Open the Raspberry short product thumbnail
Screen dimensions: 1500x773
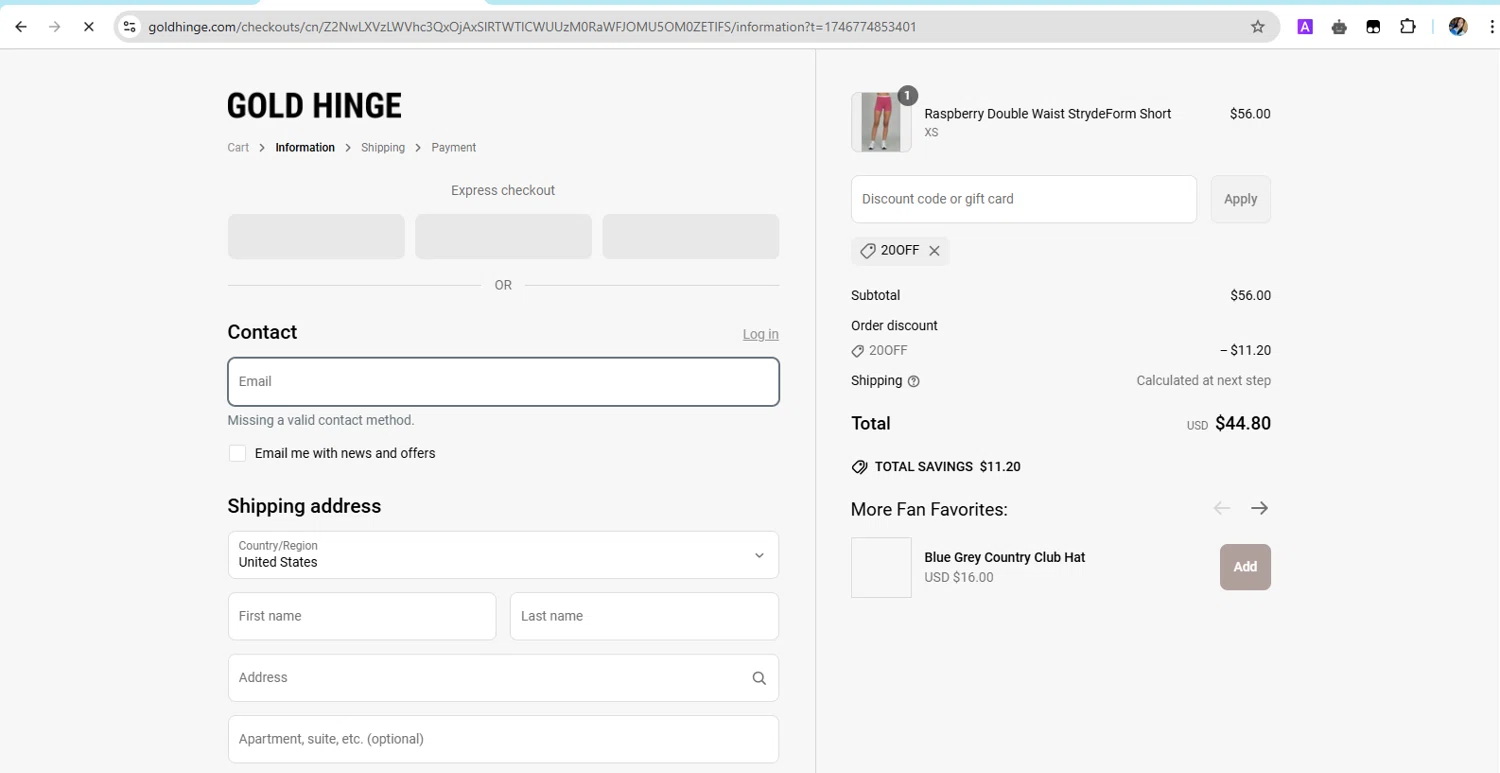[881, 122]
